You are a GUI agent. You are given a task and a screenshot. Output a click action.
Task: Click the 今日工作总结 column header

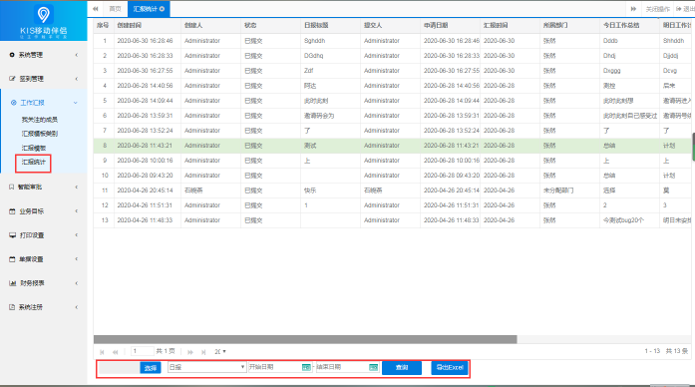coord(621,26)
